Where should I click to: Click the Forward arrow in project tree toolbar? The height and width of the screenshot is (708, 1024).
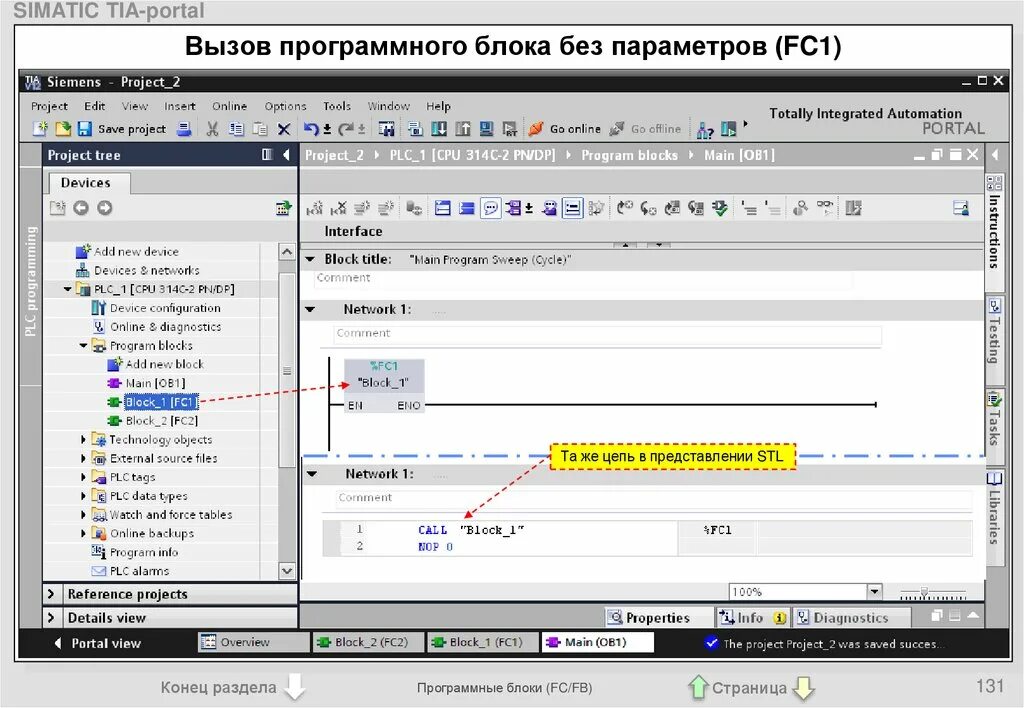click(x=104, y=208)
